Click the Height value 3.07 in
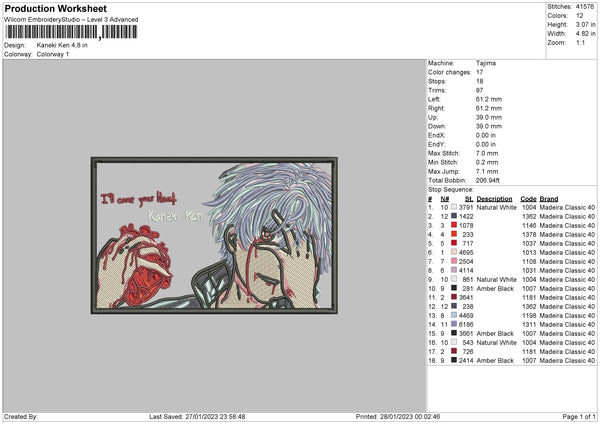Image resolution: width=600 pixels, height=424 pixels. [x=585, y=24]
